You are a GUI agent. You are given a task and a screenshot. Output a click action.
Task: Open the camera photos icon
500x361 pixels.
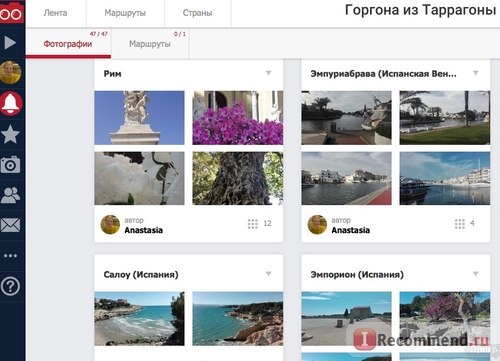point(10,164)
